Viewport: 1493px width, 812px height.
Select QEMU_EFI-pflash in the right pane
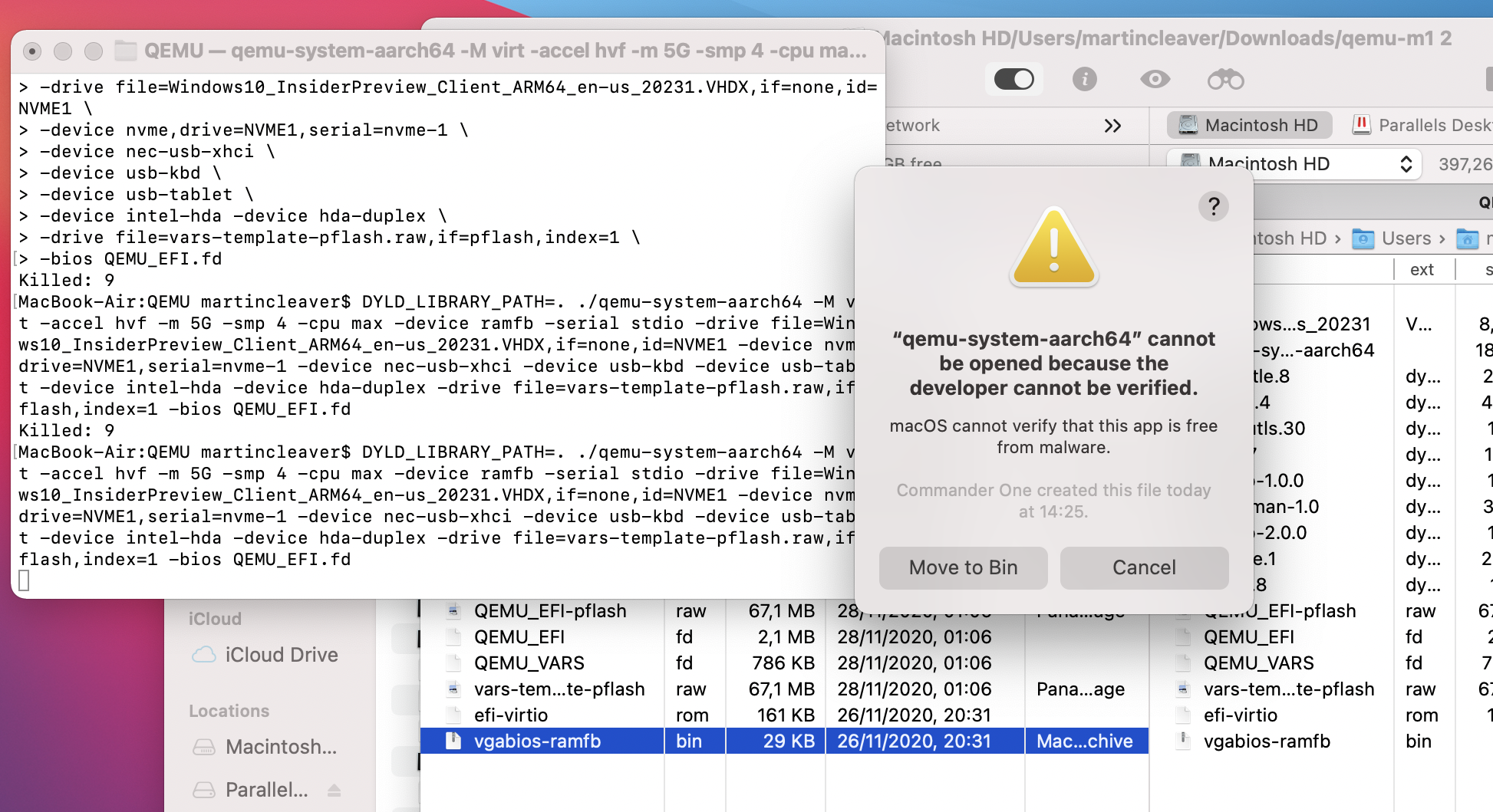click(1280, 611)
